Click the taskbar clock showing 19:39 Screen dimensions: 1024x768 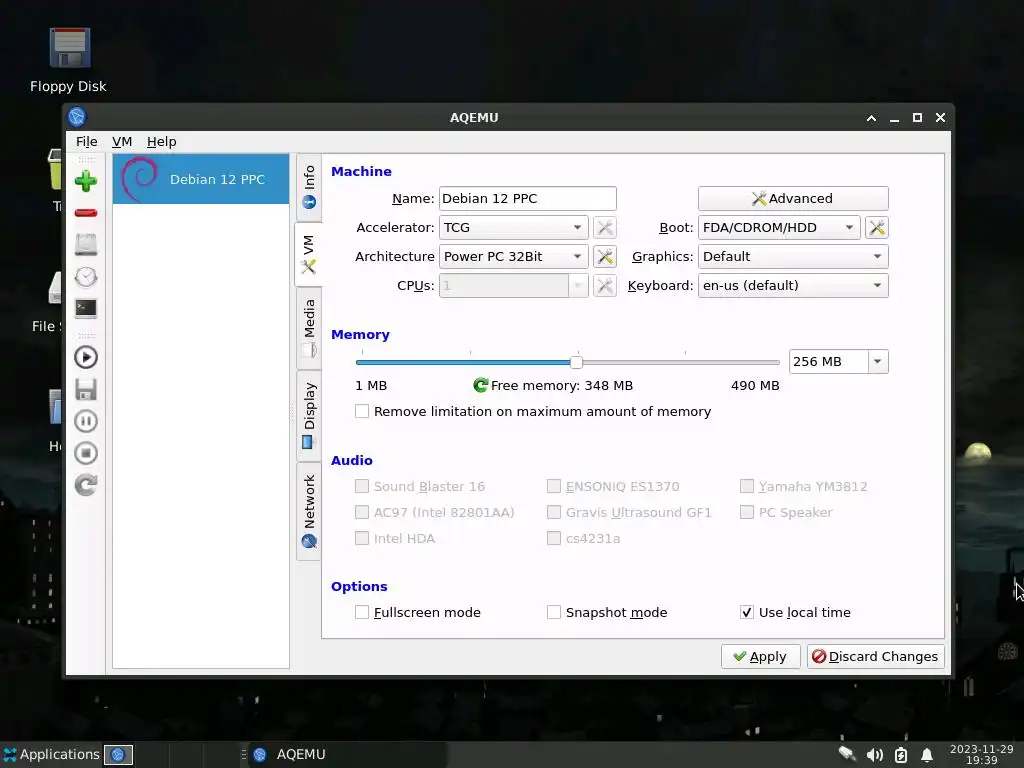click(x=981, y=755)
